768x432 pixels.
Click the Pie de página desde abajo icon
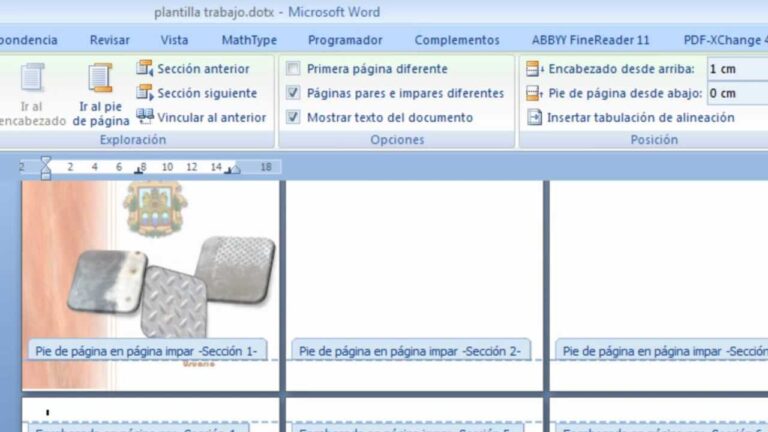point(534,93)
